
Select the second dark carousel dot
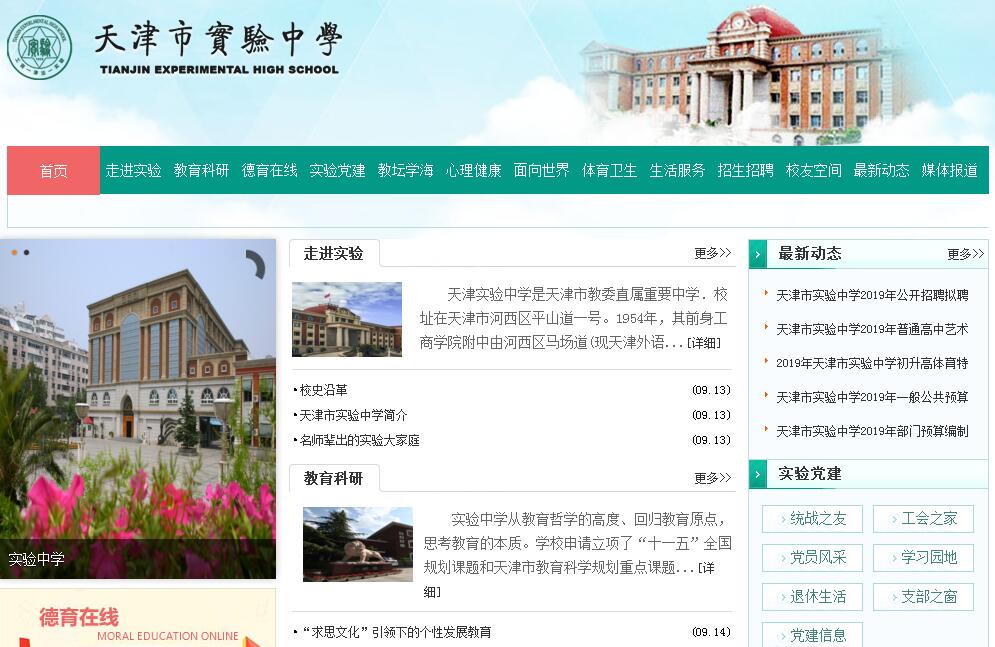click(26, 253)
